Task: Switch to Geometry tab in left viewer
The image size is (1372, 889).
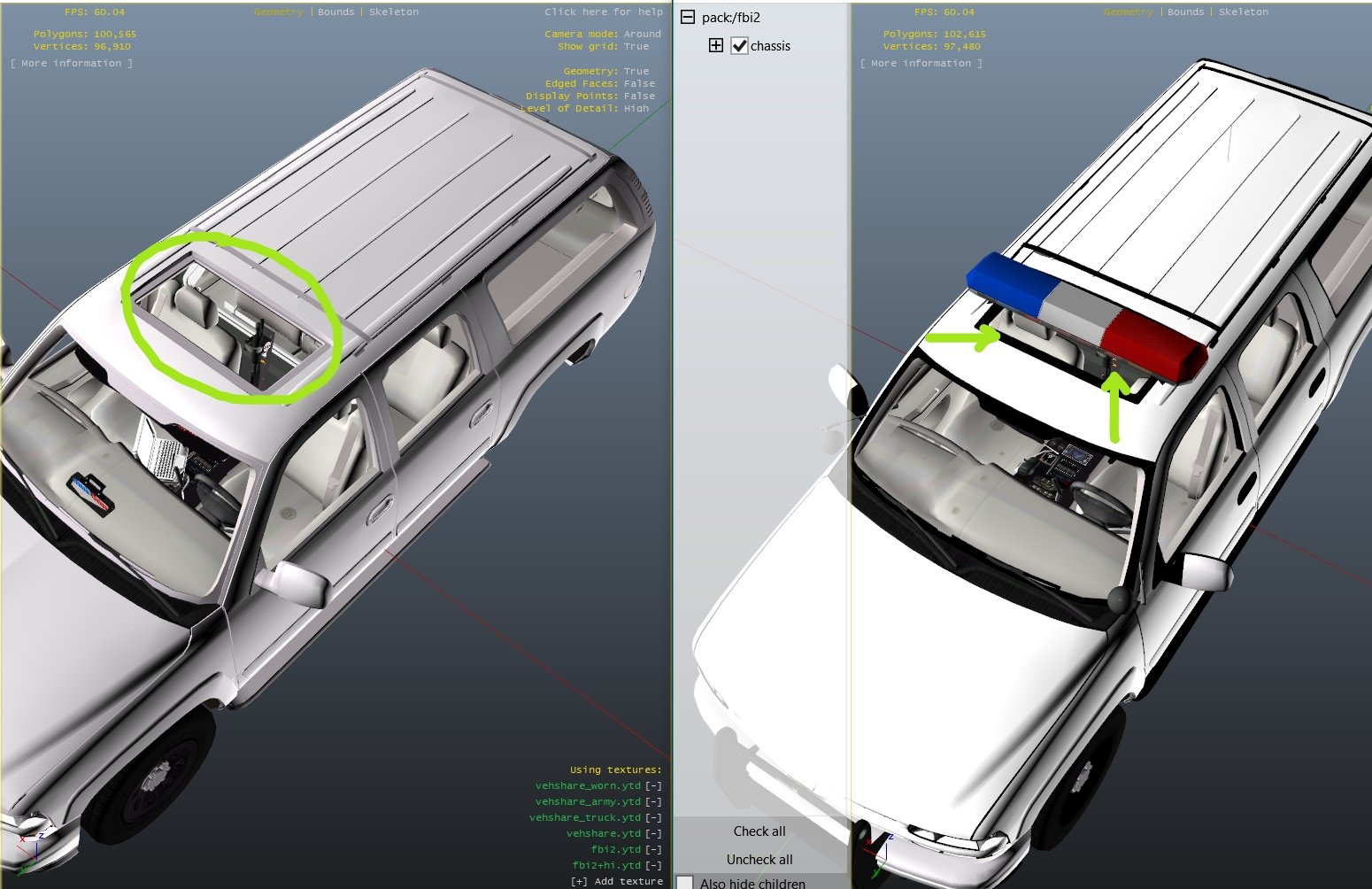Action: [x=279, y=12]
